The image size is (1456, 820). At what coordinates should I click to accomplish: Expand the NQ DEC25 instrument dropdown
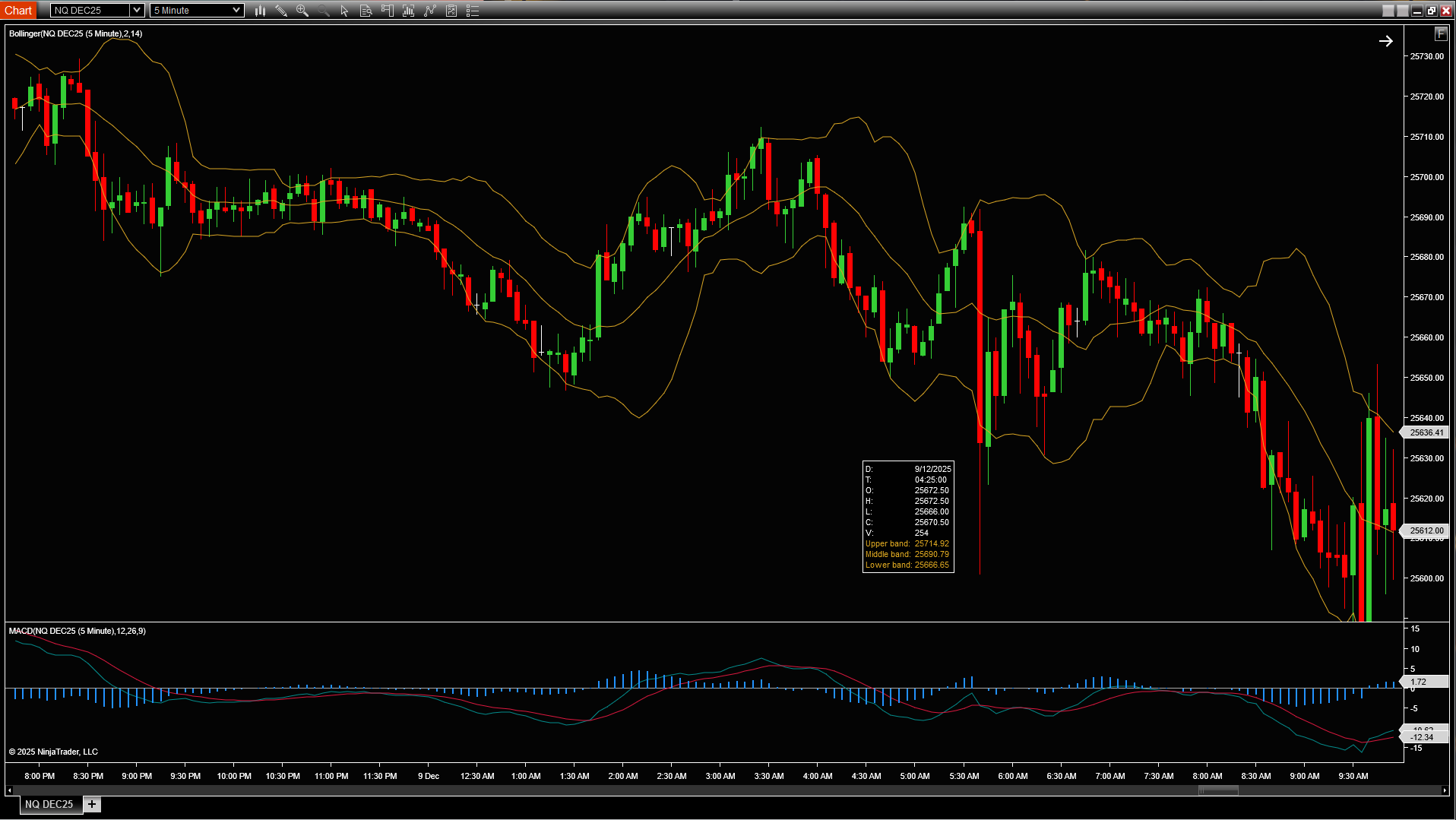click(x=136, y=11)
